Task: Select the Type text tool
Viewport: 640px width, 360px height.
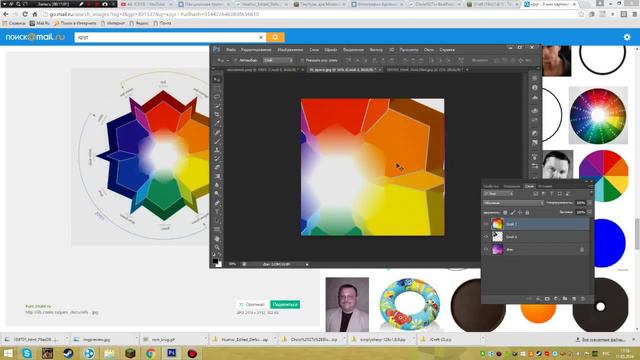Action: 217,212
